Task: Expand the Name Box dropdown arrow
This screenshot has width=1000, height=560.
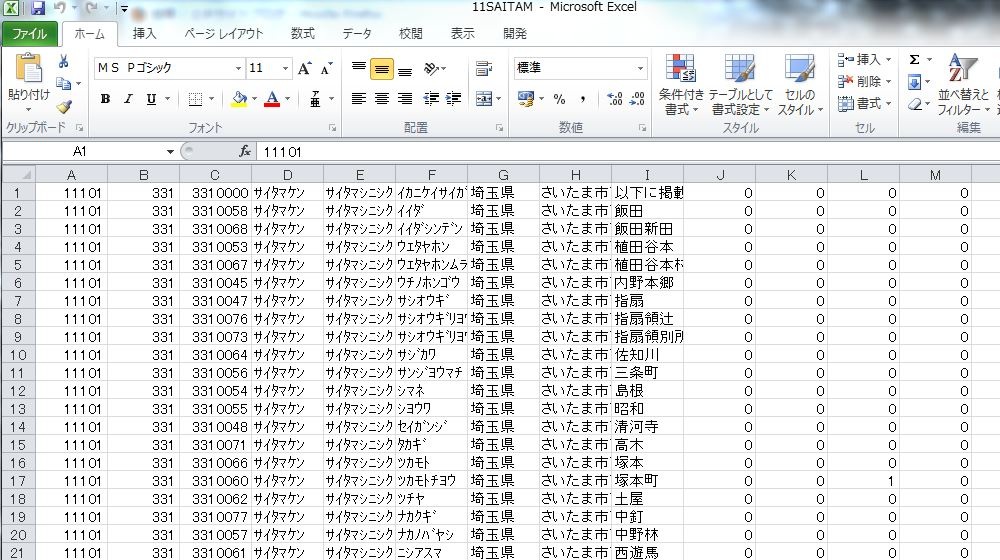Action: [x=170, y=152]
